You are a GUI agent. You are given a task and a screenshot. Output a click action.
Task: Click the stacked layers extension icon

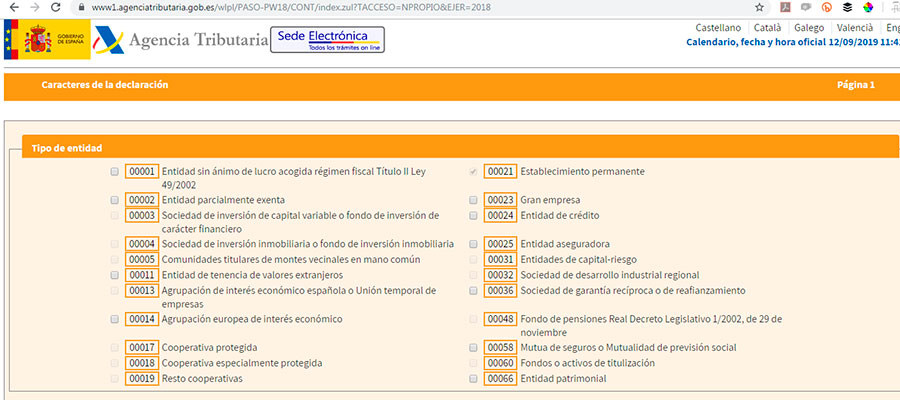point(846,8)
